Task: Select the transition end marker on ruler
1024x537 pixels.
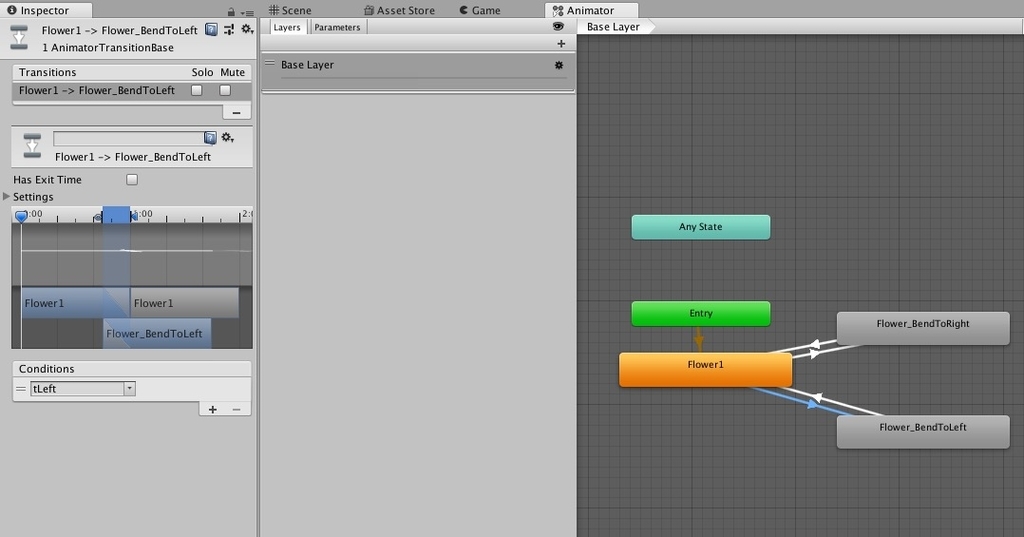Action: click(x=134, y=216)
